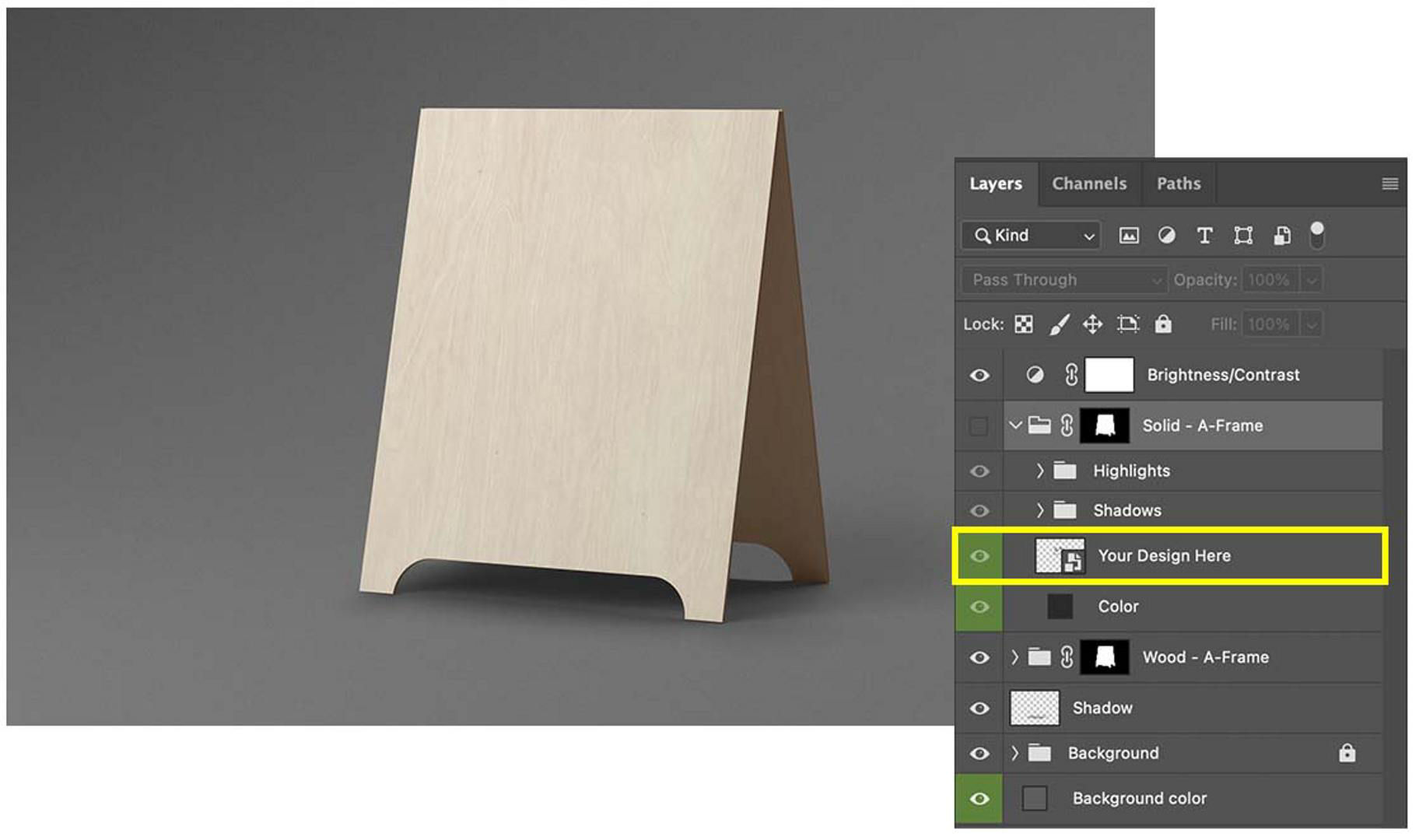The image size is (1426, 840).
Task: Hide the Highlights group
Action: coord(978,471)
